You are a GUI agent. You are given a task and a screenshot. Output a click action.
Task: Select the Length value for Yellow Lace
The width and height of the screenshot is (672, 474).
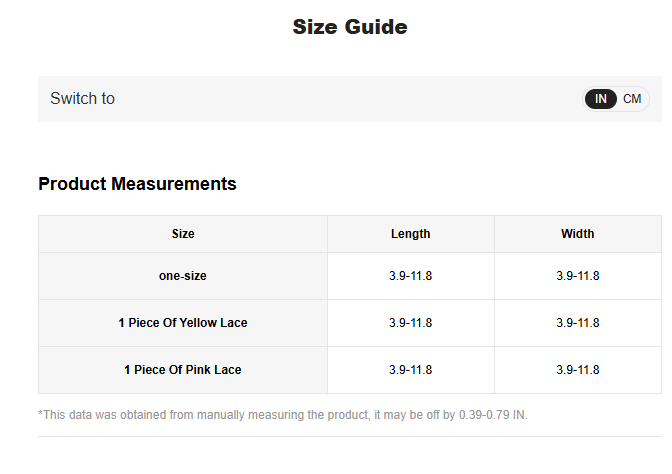click(410, 323)
